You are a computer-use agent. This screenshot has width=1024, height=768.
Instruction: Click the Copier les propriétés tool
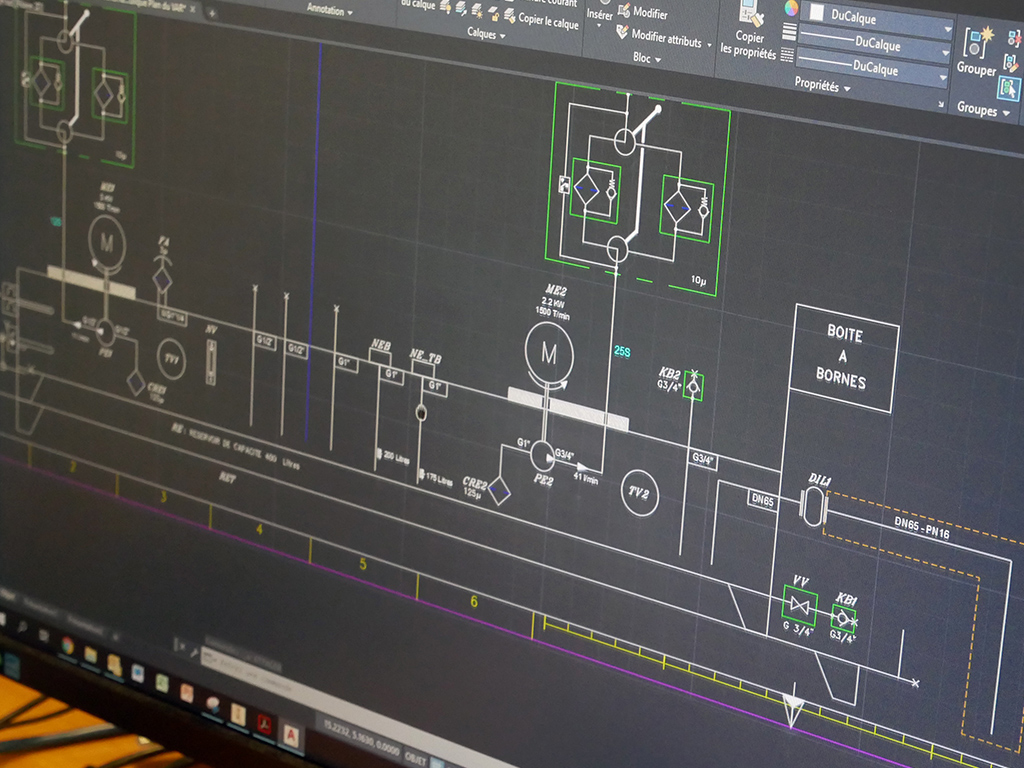pos(750,27)
